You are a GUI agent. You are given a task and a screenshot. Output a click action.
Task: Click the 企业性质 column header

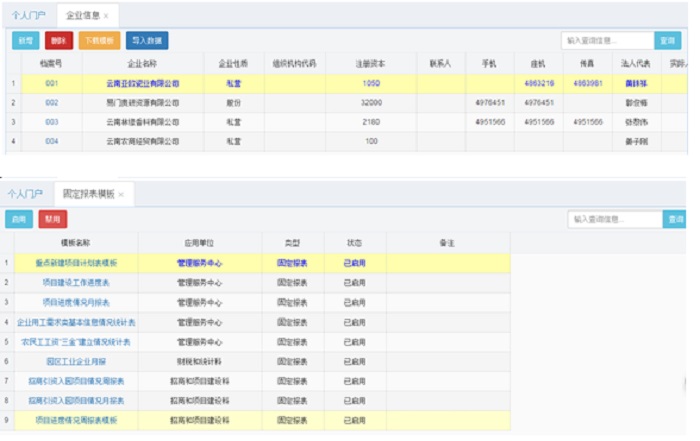233,64
